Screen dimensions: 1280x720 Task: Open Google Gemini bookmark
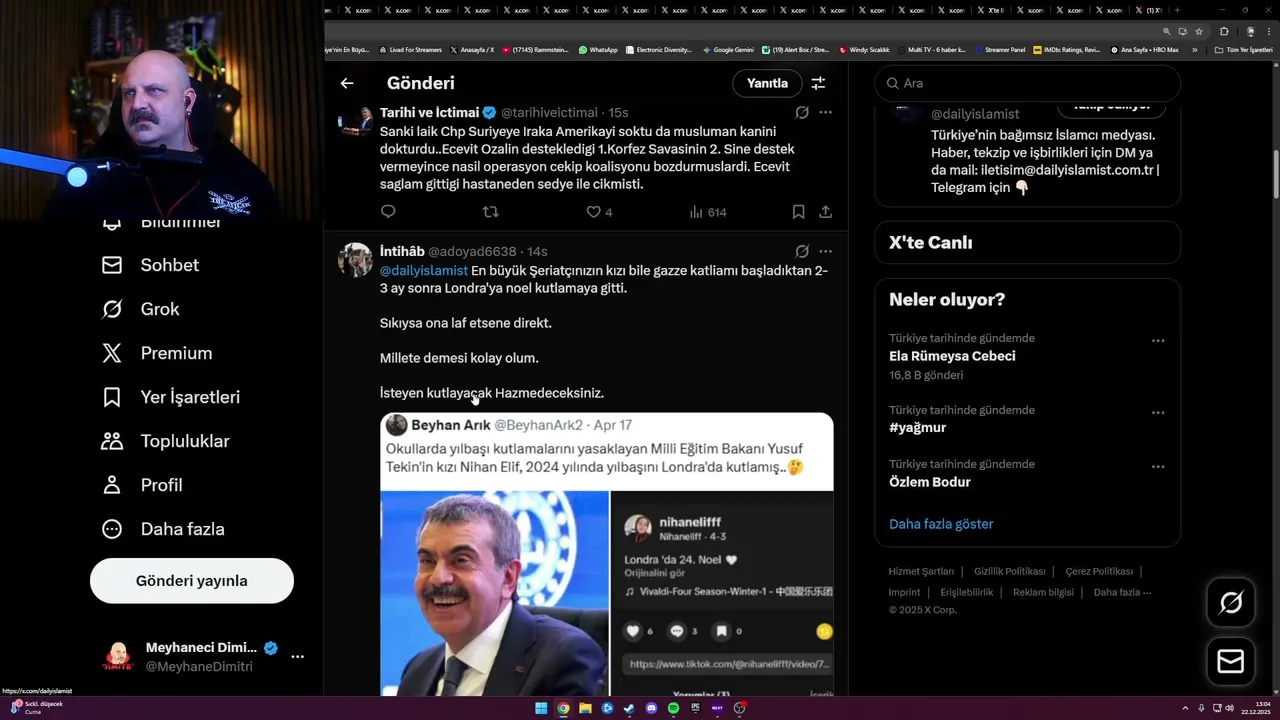(728, 49)
